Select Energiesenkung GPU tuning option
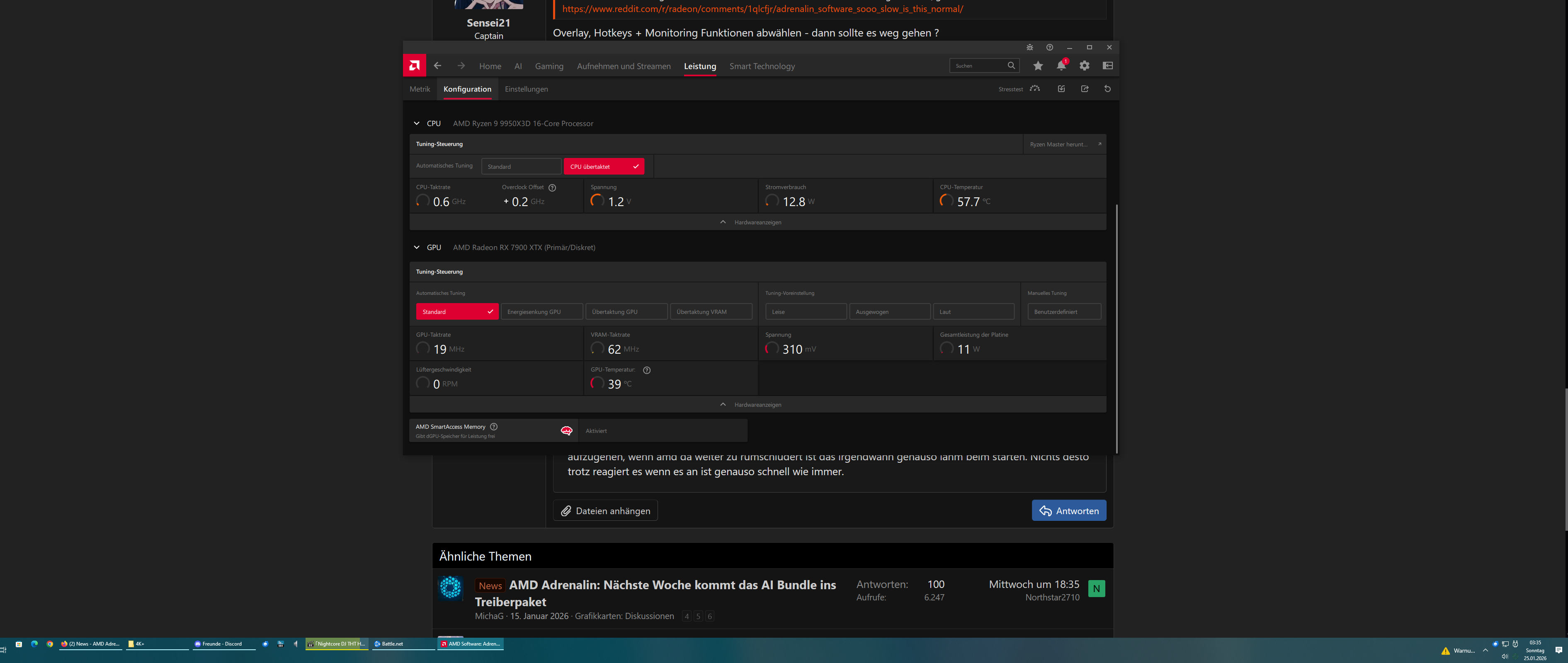 541,312
